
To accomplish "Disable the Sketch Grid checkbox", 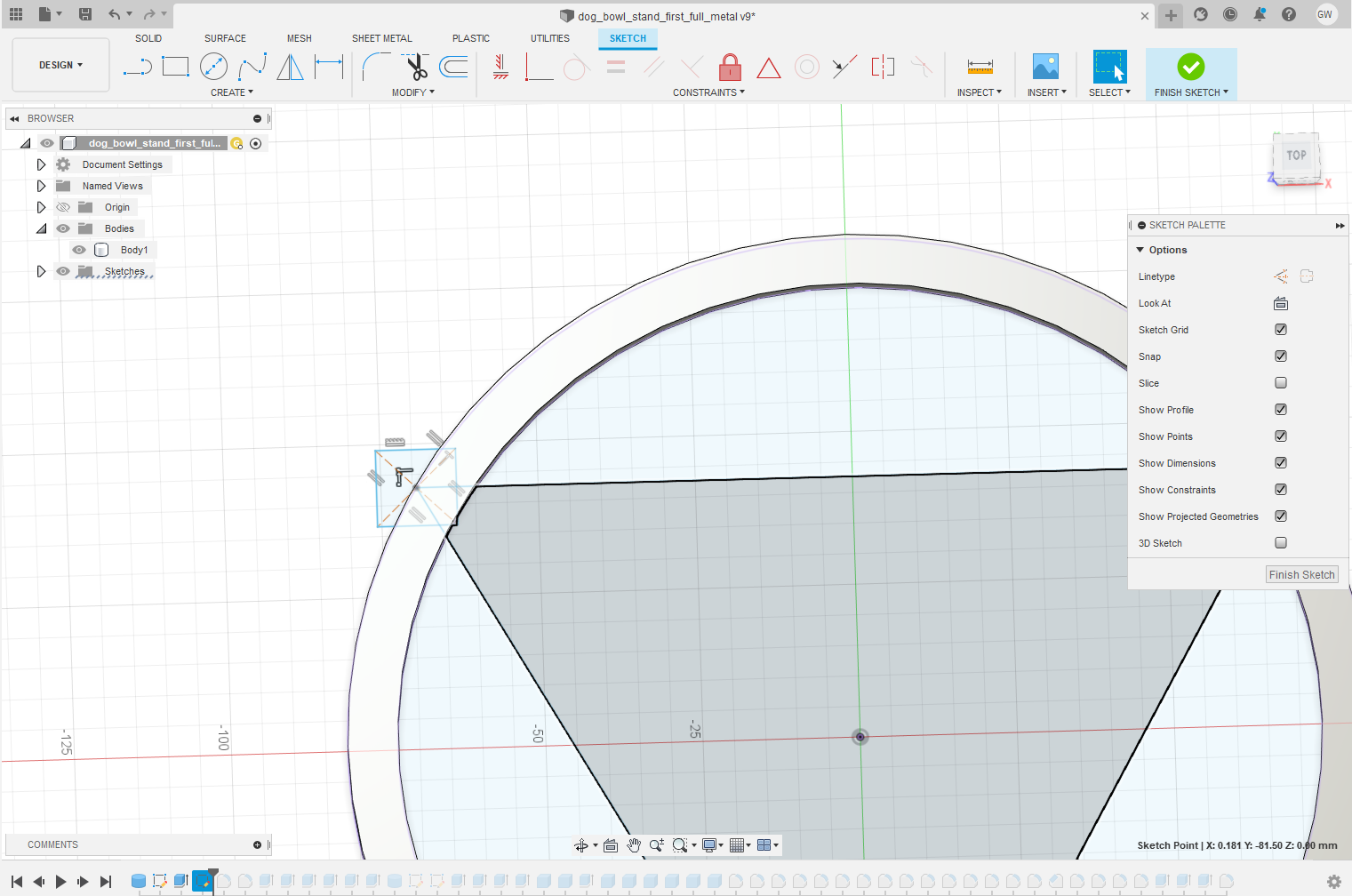I will [1281, 330].
